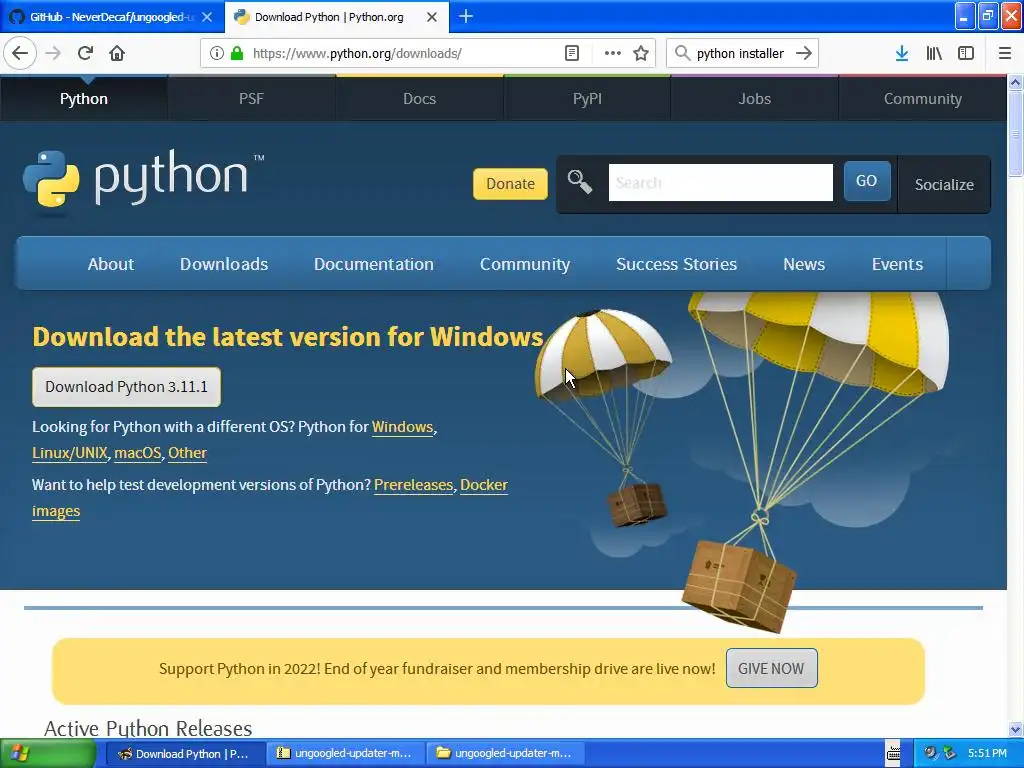
Task: Open the Community top navigation tab
Action: click(922, 99)
